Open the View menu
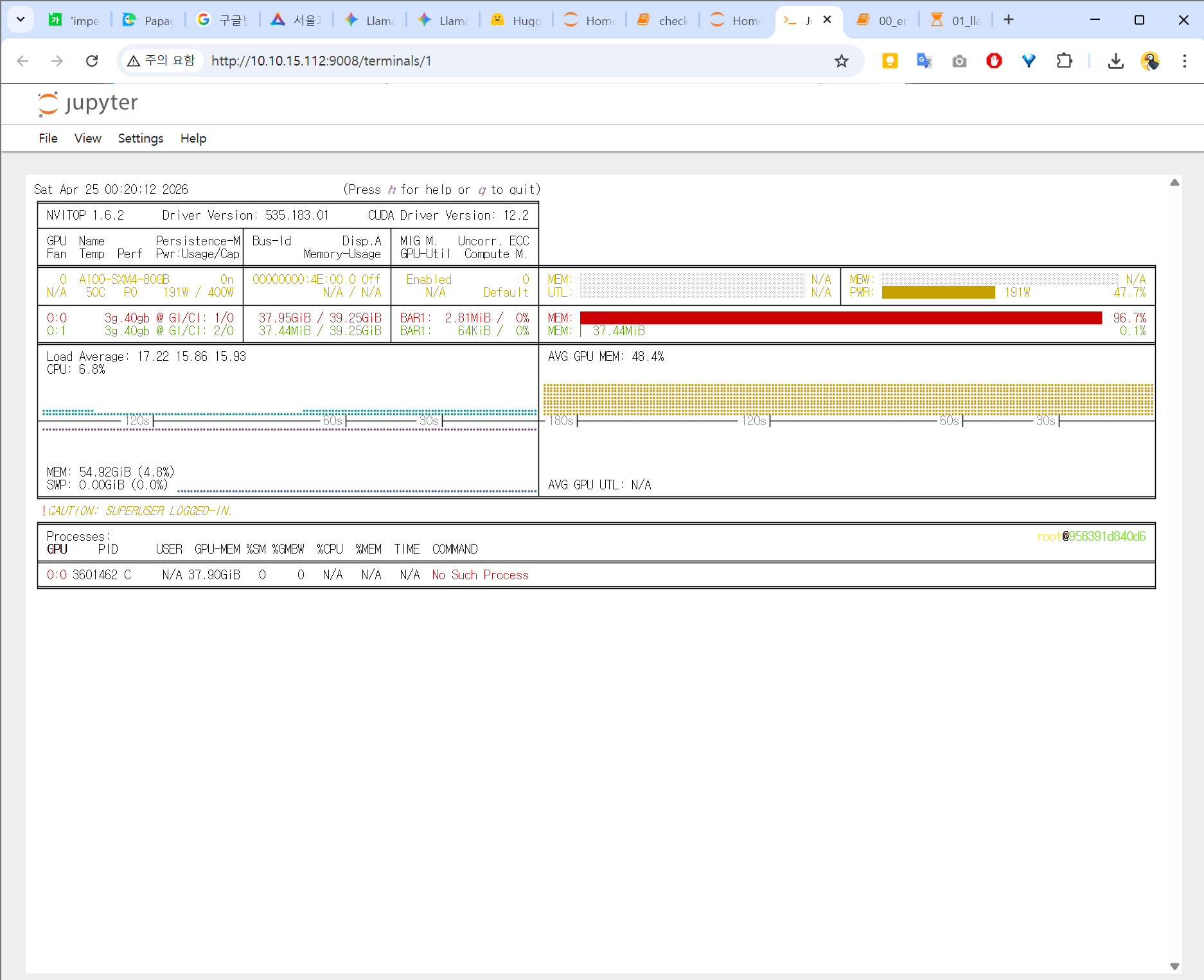Image resolution: width=1204 pixels, height=980 pixels. click(88, 139)
